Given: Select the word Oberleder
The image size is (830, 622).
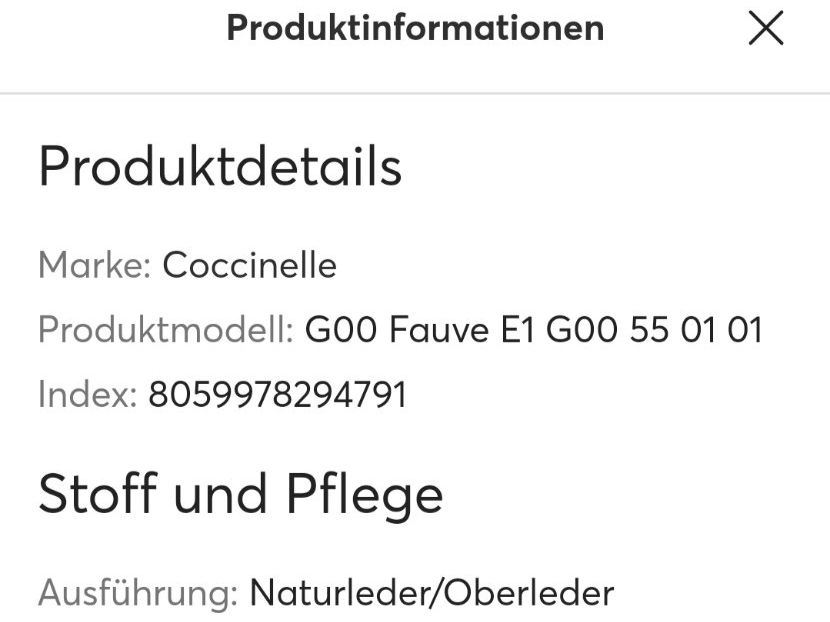Looking at the screenshot, I should click(x=528, y=593).
